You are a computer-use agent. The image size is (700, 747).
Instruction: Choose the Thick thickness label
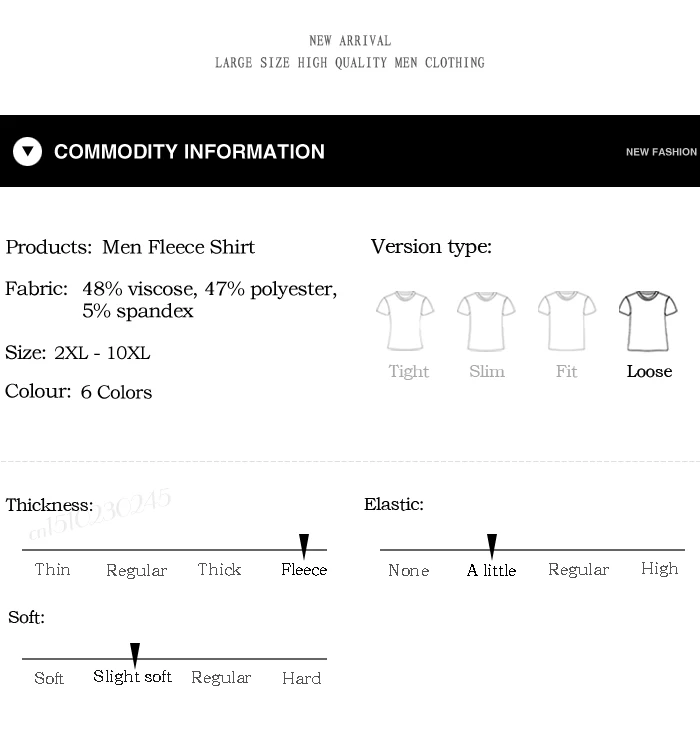[x=219, y=569]
